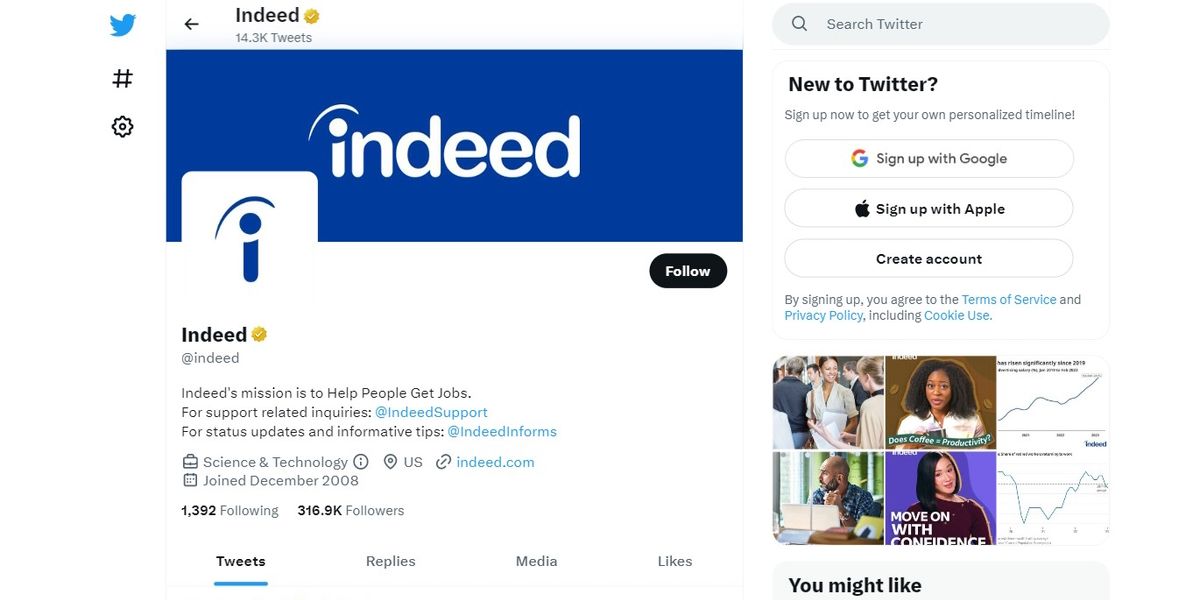Open the Does Coffee = Productivity thumbnail
This screenshot has width=1200, height=600.
(x=940, y=402)
